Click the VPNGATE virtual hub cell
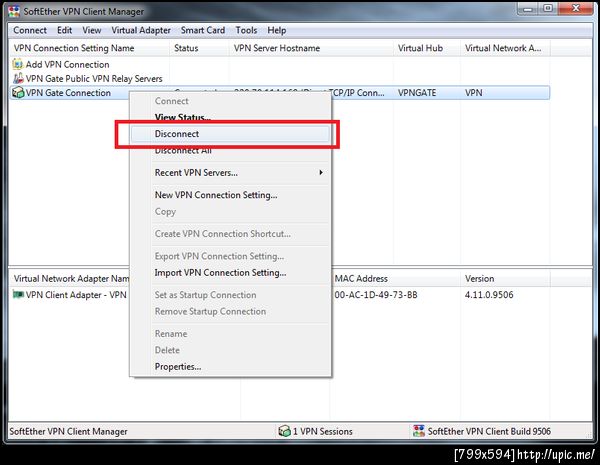Image resolution: width=600 pixels, height=465 pixels. click(417, 93)
